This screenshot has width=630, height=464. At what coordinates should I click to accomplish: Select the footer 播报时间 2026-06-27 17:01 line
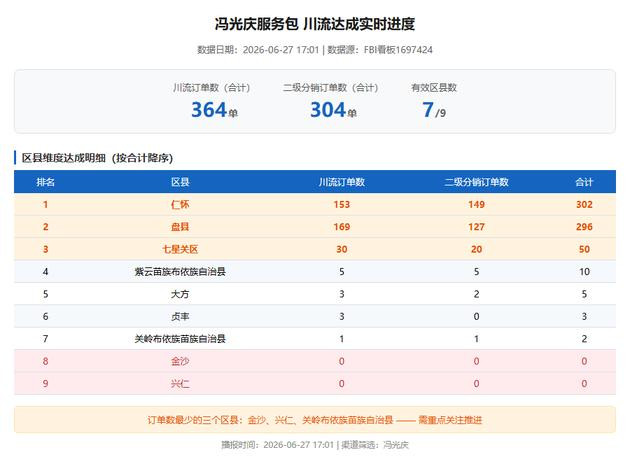(x=315, y=445)
